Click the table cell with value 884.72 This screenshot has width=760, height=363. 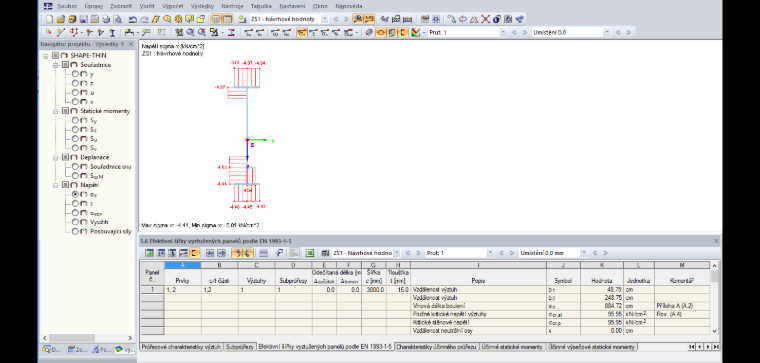pos(602,306)
